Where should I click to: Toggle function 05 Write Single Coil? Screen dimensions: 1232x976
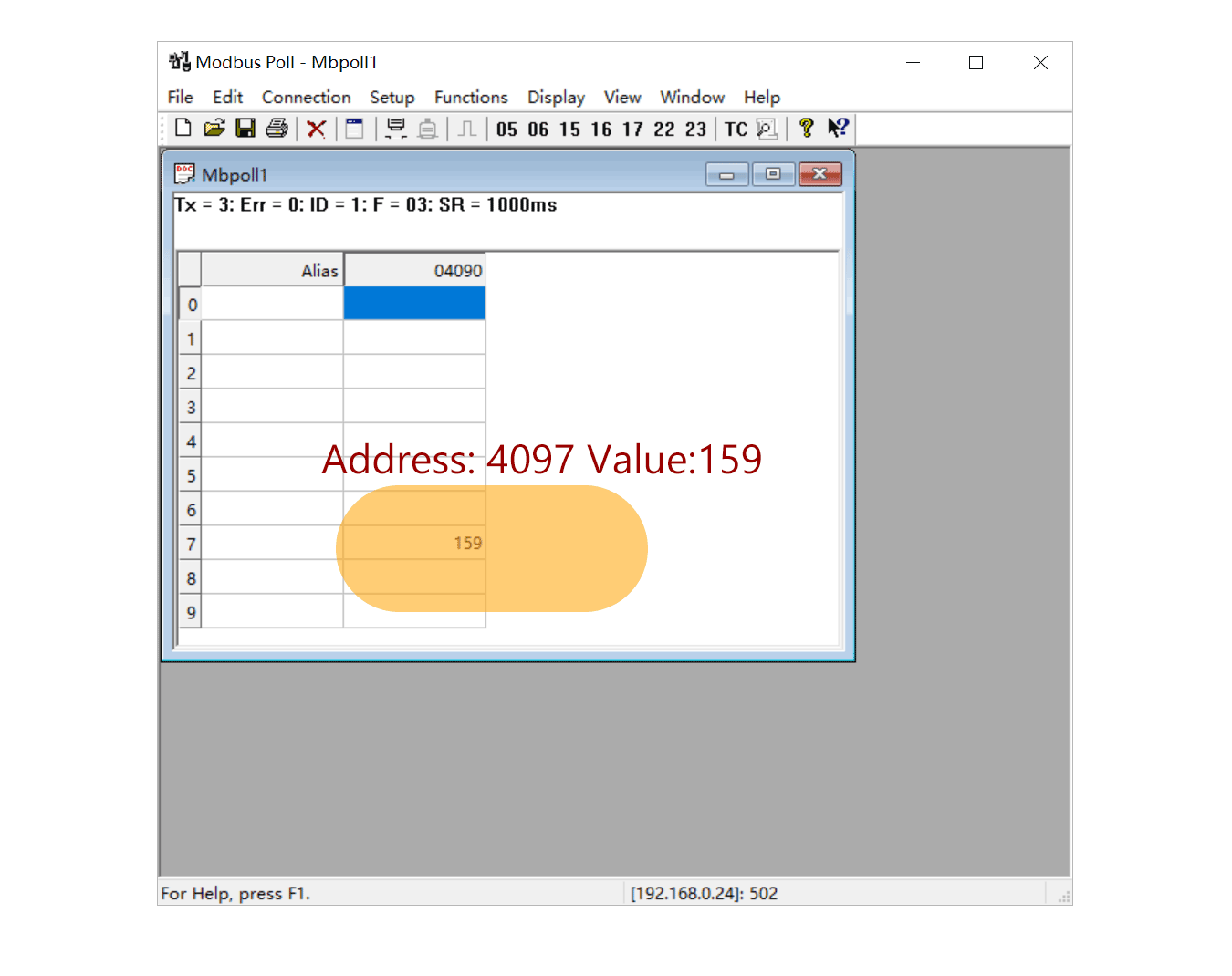tap(506, 129)
